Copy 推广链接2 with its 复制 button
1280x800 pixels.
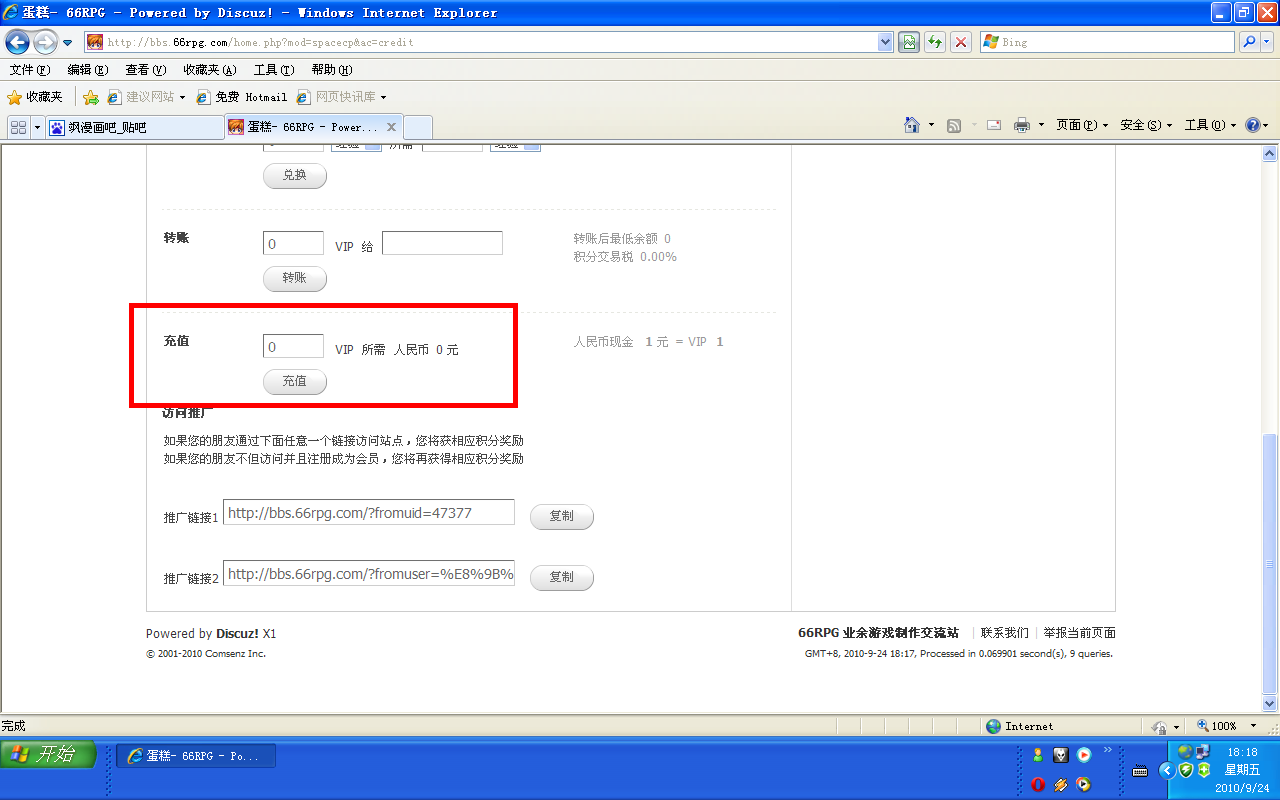562,578
